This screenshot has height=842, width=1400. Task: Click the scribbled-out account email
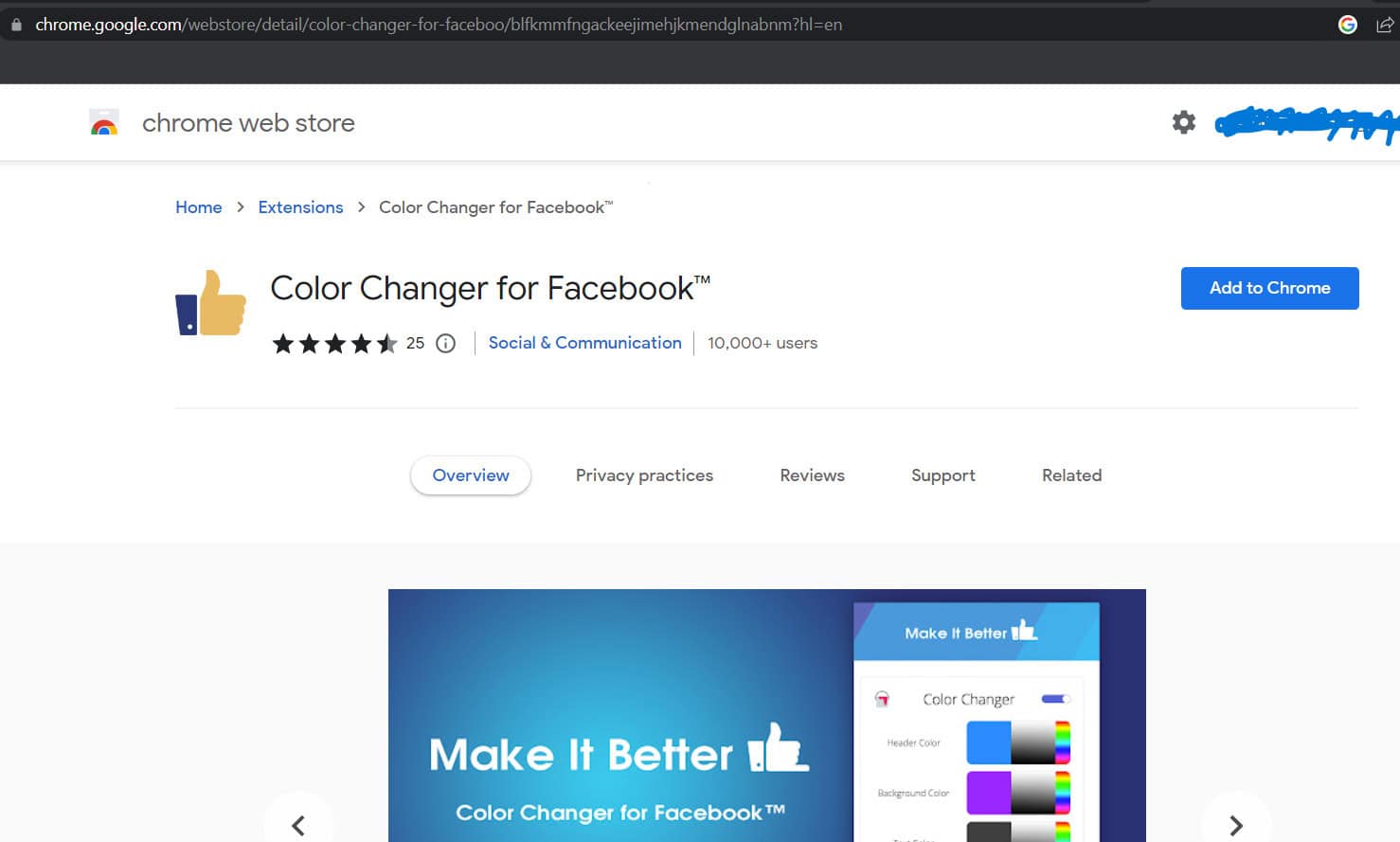(1306, 124)
